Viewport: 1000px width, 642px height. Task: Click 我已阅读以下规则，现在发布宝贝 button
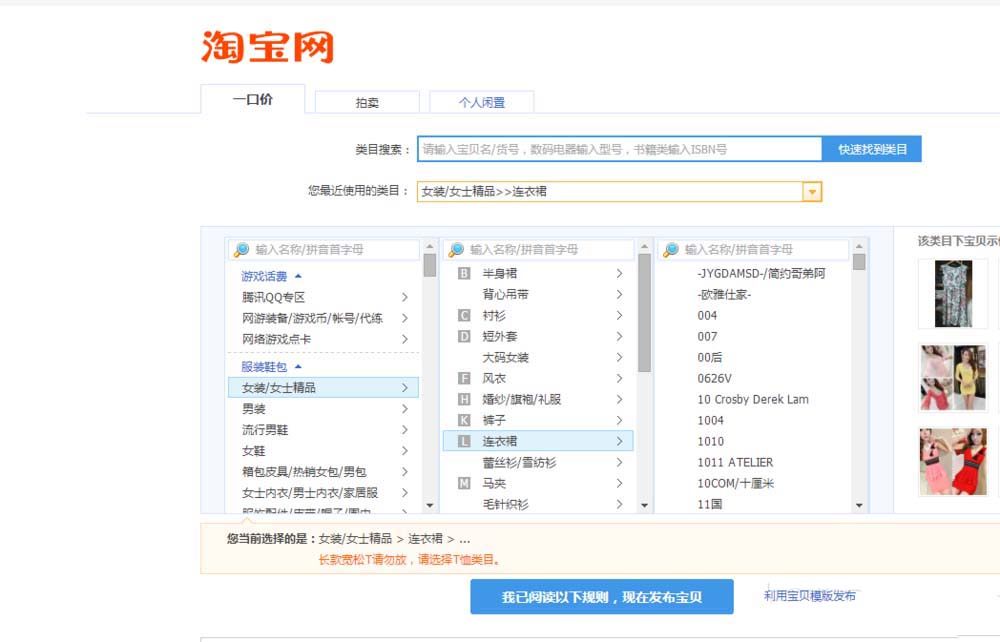point(601,597)
